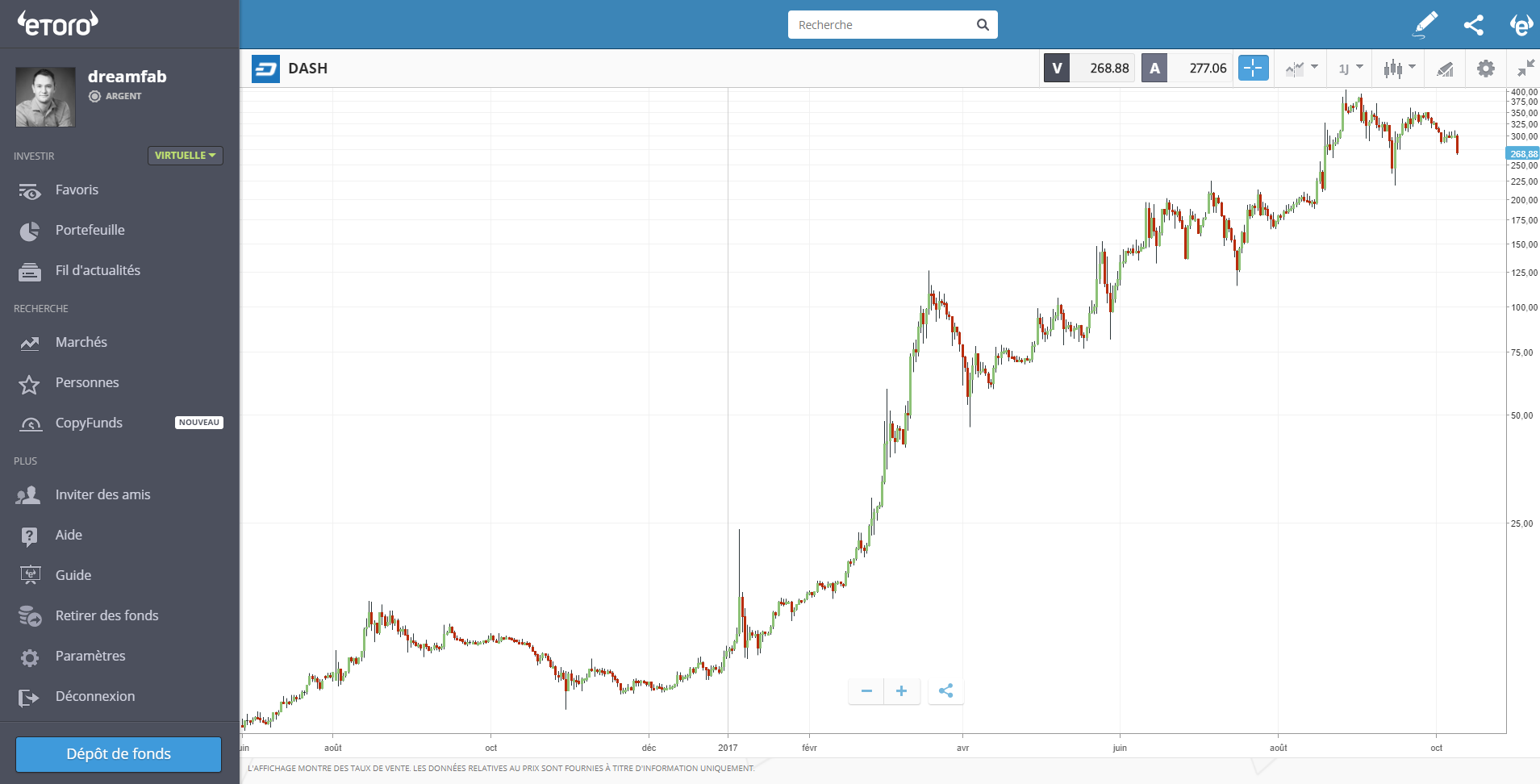Click the Guide presentation icon
1540x784 pixels.
30,576
